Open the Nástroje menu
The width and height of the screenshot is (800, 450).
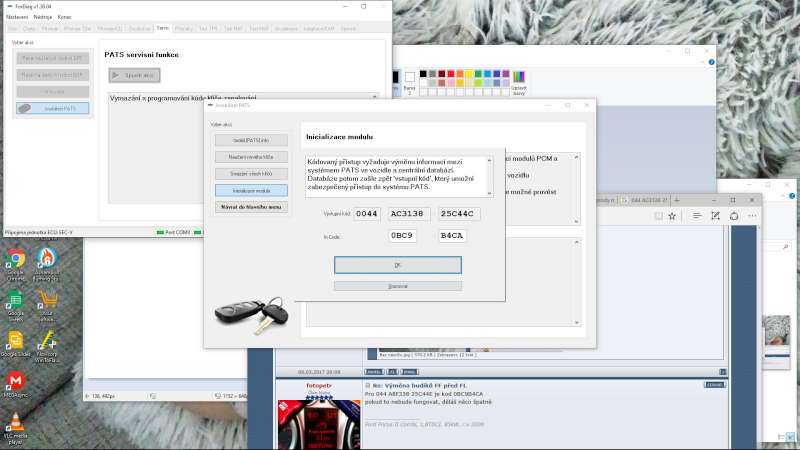click(43, 17)
